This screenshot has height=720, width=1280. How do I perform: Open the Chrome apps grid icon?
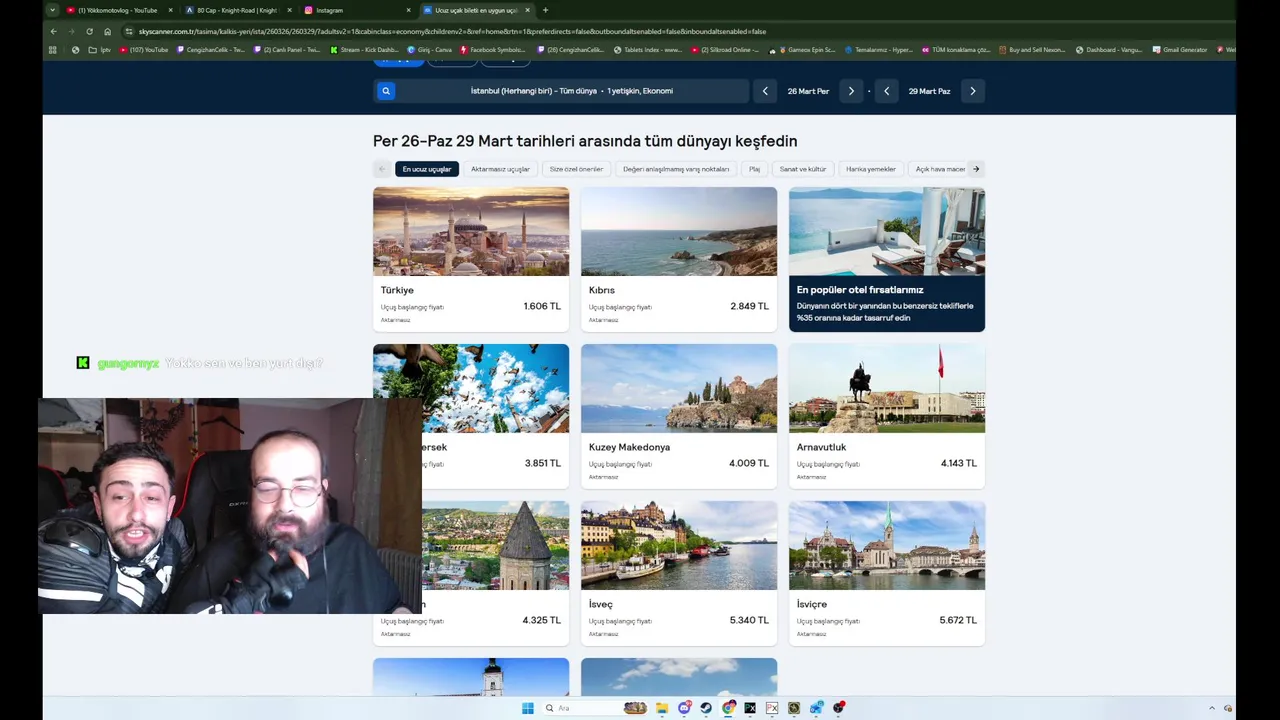pos(53,49)
